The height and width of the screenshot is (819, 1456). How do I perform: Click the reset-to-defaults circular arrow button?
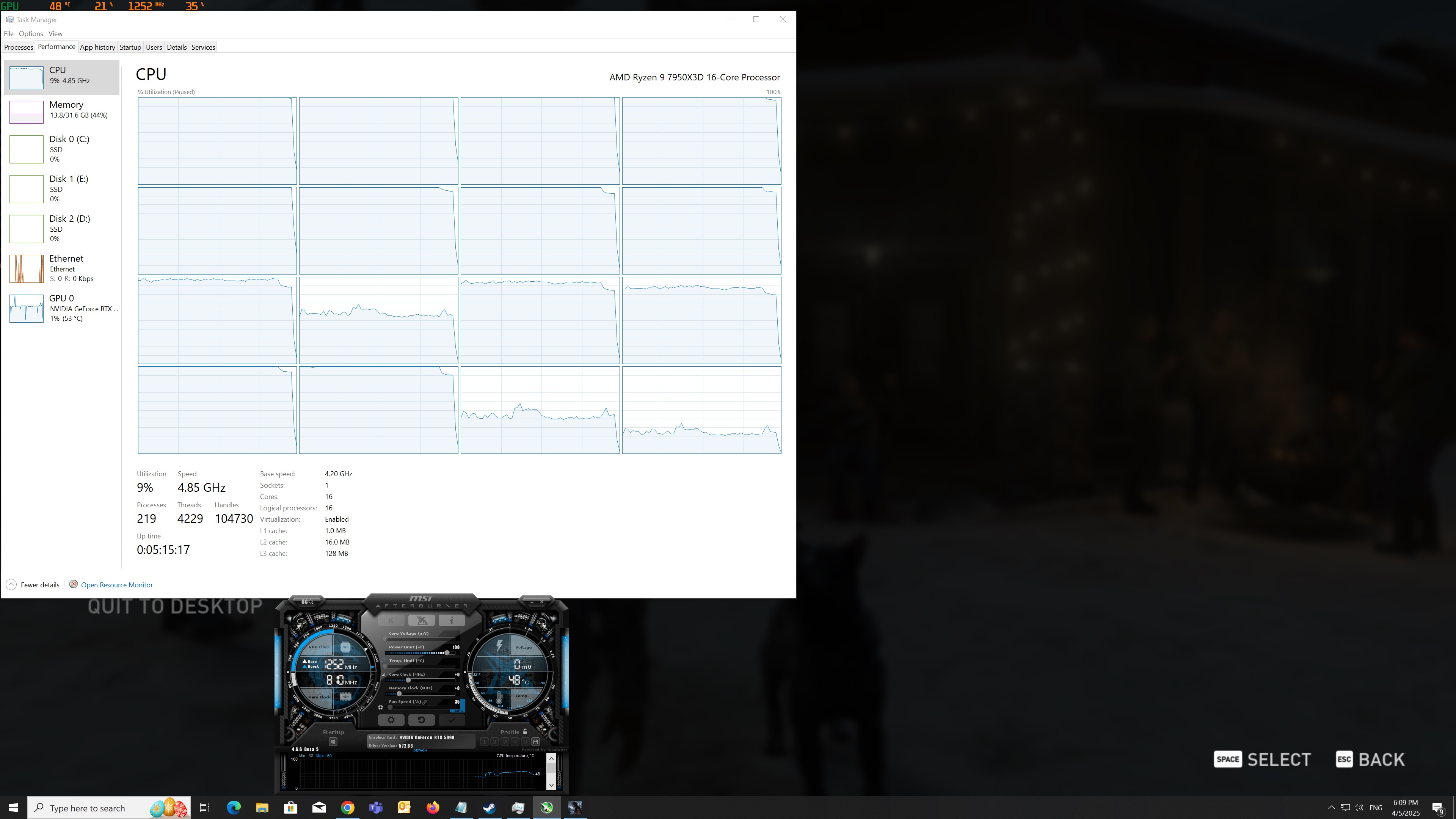coord(421,720)
